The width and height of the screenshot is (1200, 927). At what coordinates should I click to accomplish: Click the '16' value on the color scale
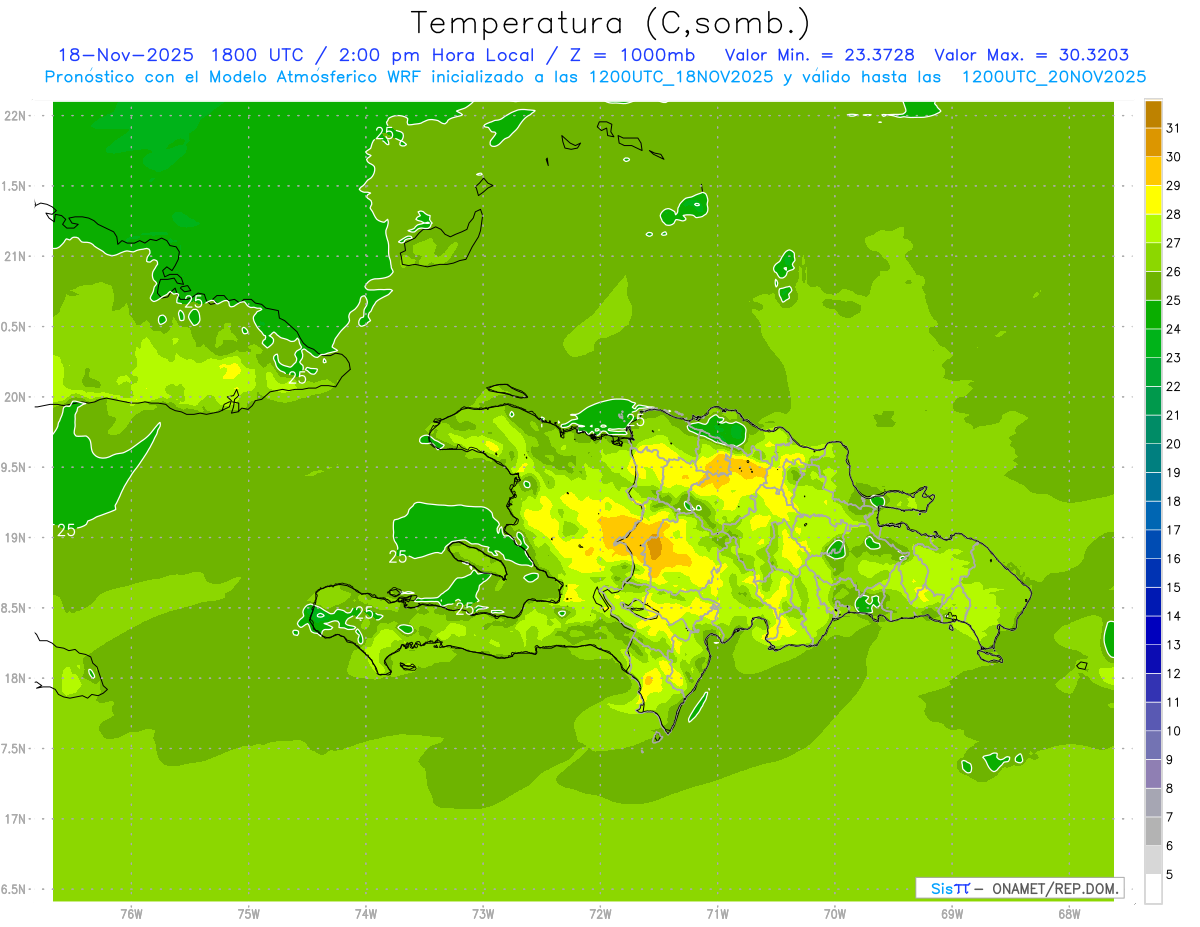pos(1173,558)
